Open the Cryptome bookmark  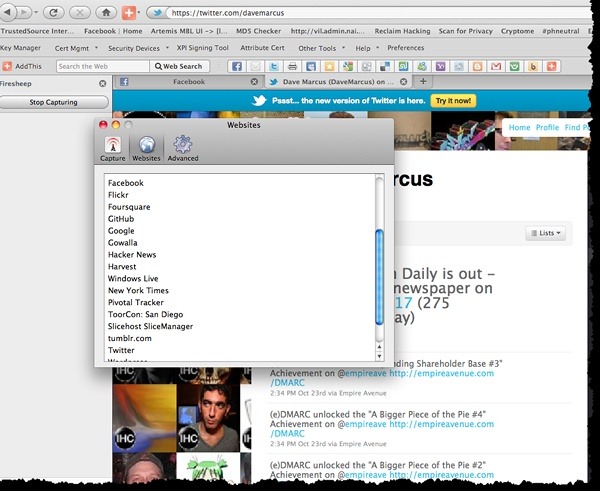pos(517,31)
